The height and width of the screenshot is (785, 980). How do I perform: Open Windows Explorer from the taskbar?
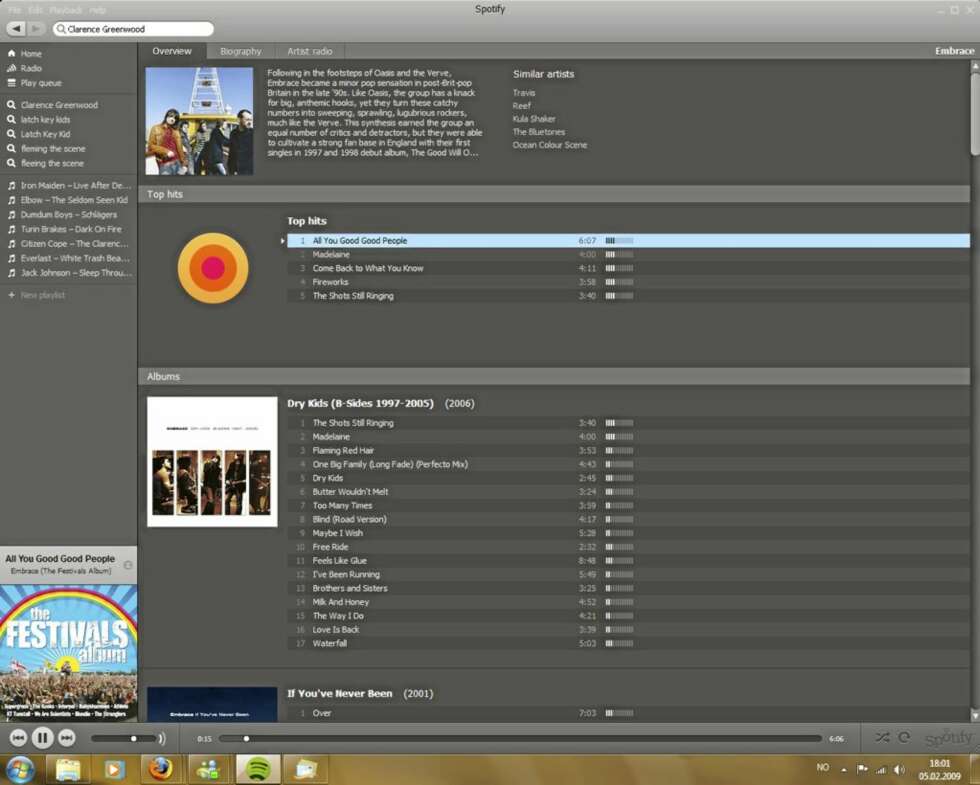pyautogui.click(x=68, y=769)
